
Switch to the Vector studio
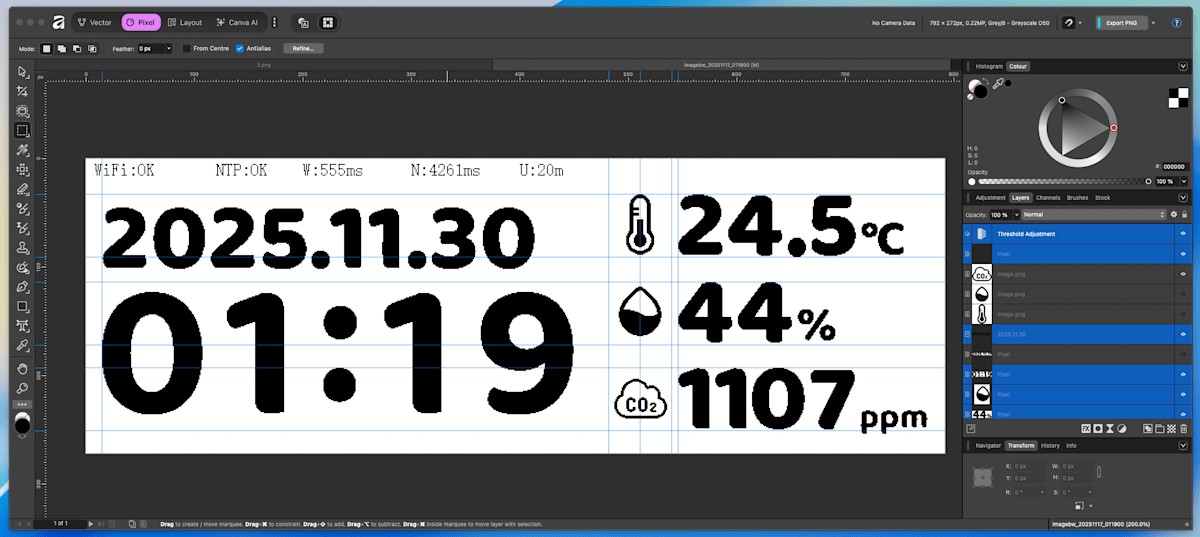pyautogui.click(x=95, y=22)
